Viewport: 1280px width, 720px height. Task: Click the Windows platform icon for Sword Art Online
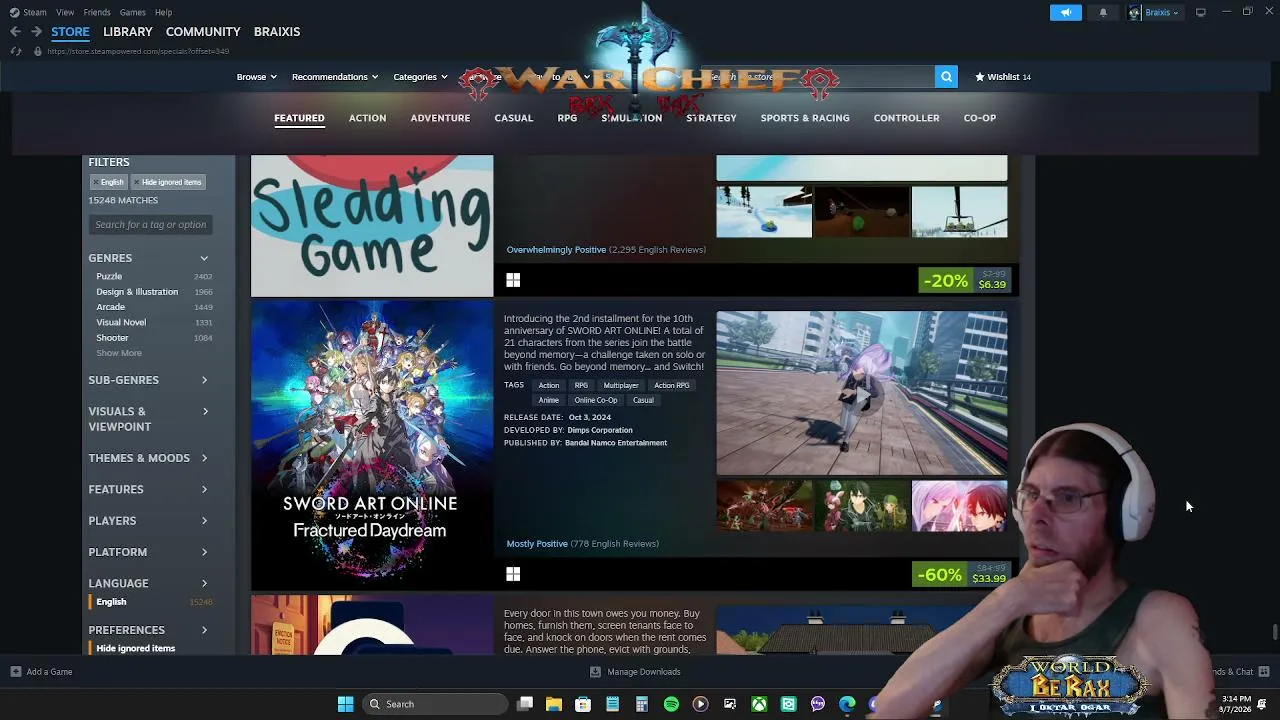point(513,574)
